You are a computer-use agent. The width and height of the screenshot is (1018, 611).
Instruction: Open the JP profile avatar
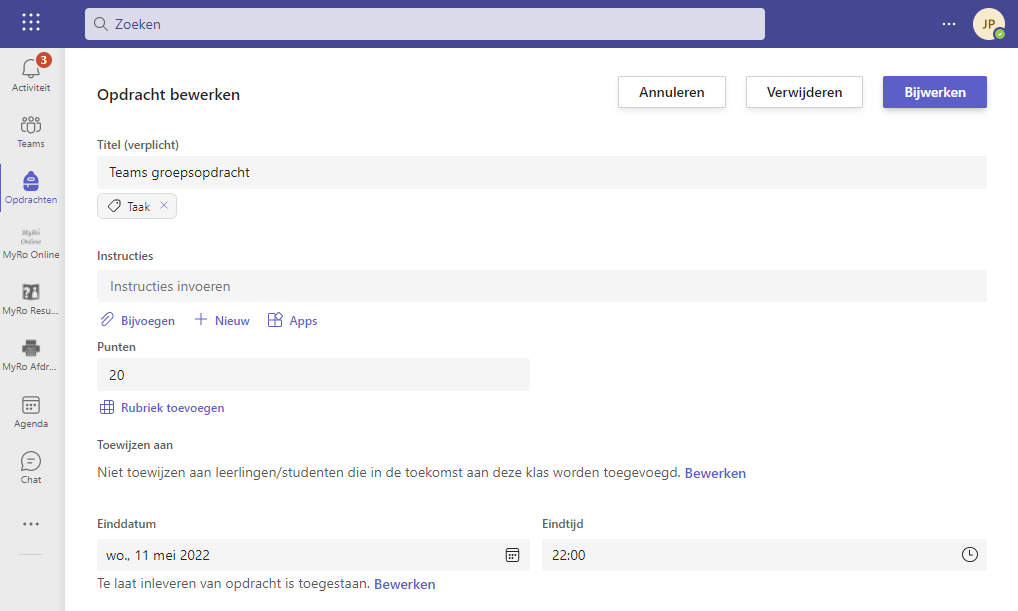(988, 24)
